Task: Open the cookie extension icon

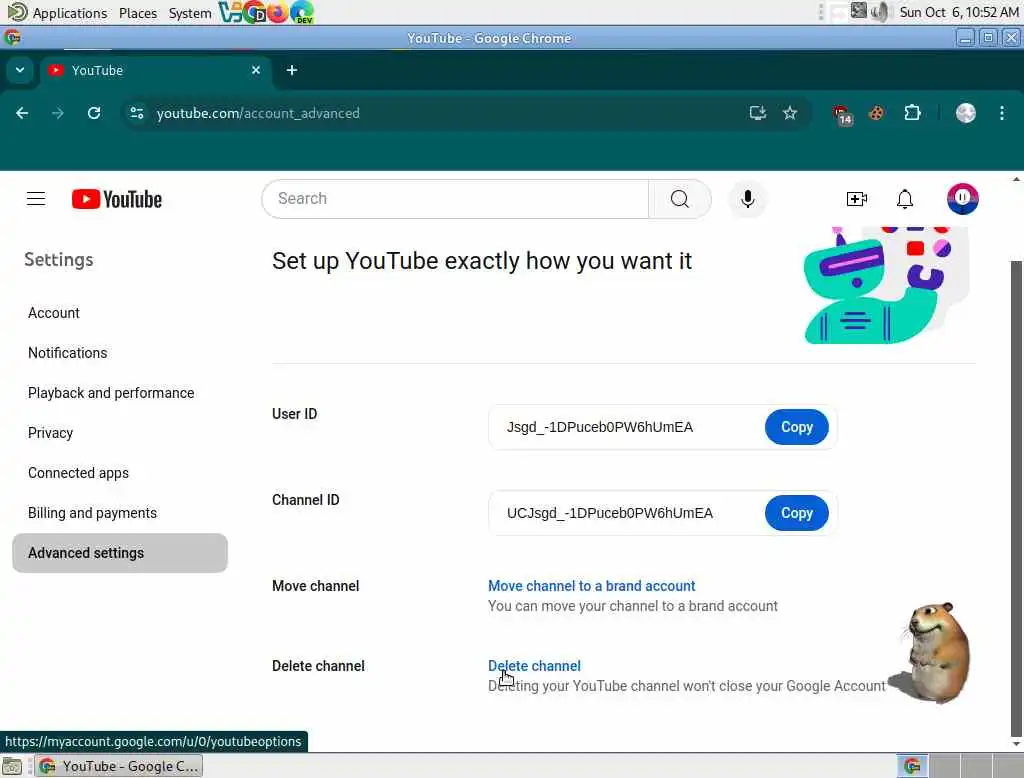Action: tap(876, 113)
